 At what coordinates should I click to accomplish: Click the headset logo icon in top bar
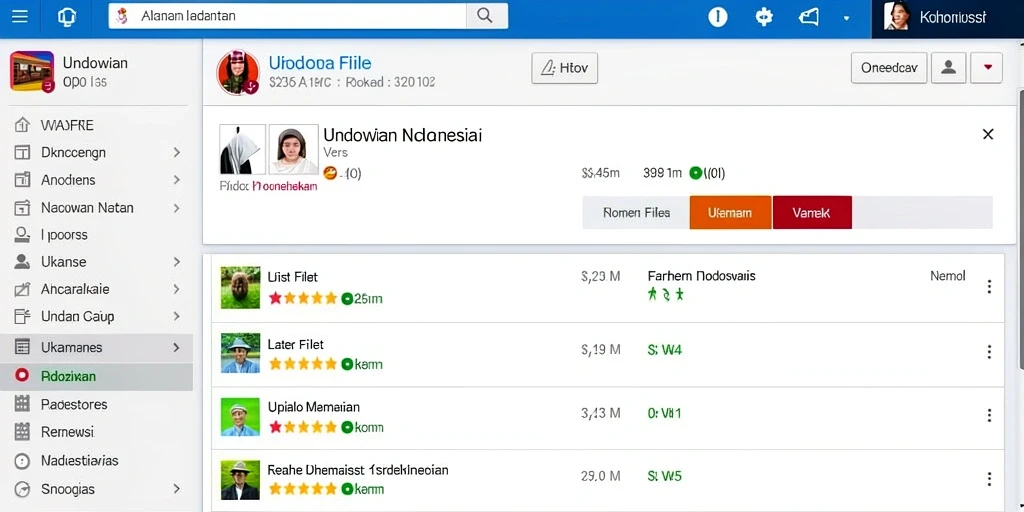pos(66,16)
